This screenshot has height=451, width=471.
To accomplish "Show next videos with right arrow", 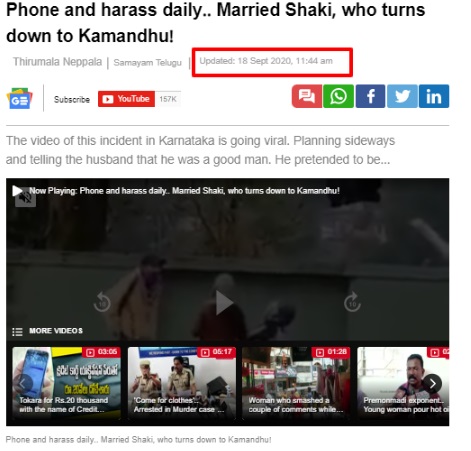I will point(432,384).
